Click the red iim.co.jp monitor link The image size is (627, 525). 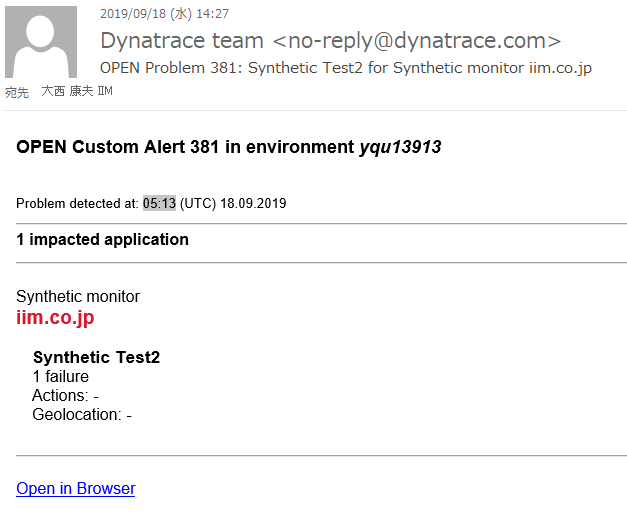coord(55,318)
